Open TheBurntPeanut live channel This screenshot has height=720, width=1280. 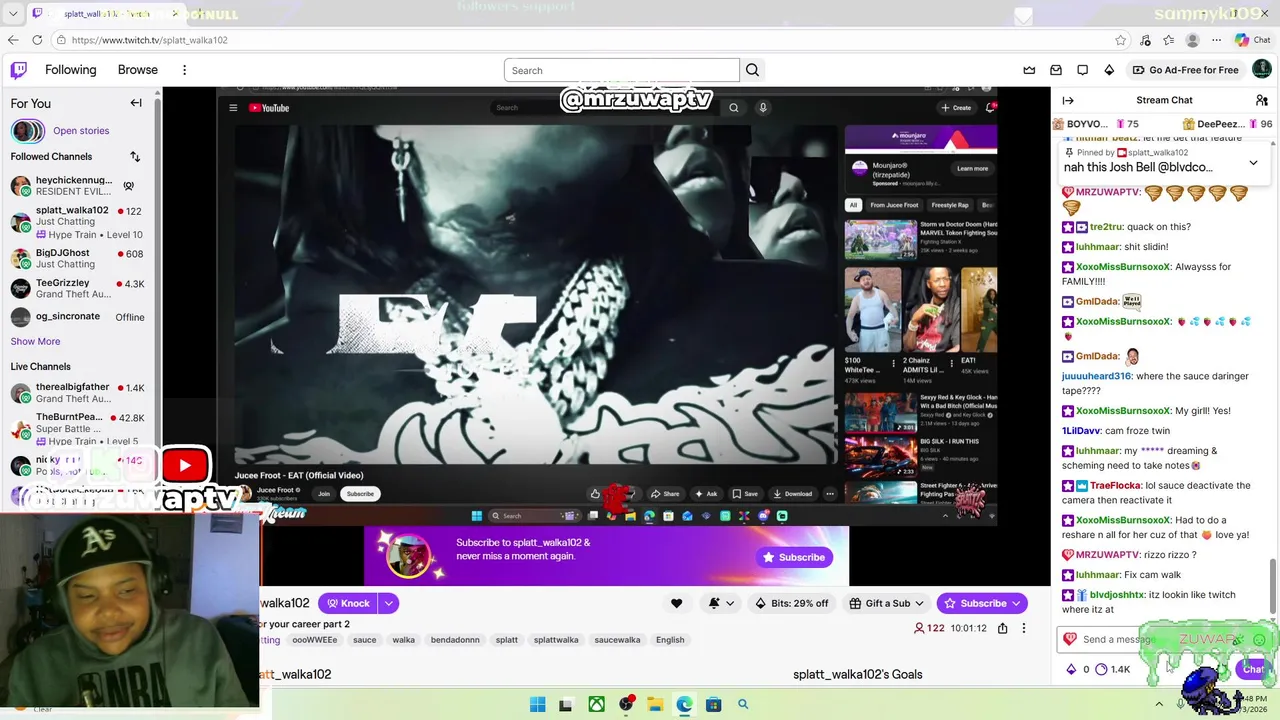click(78, 428)
